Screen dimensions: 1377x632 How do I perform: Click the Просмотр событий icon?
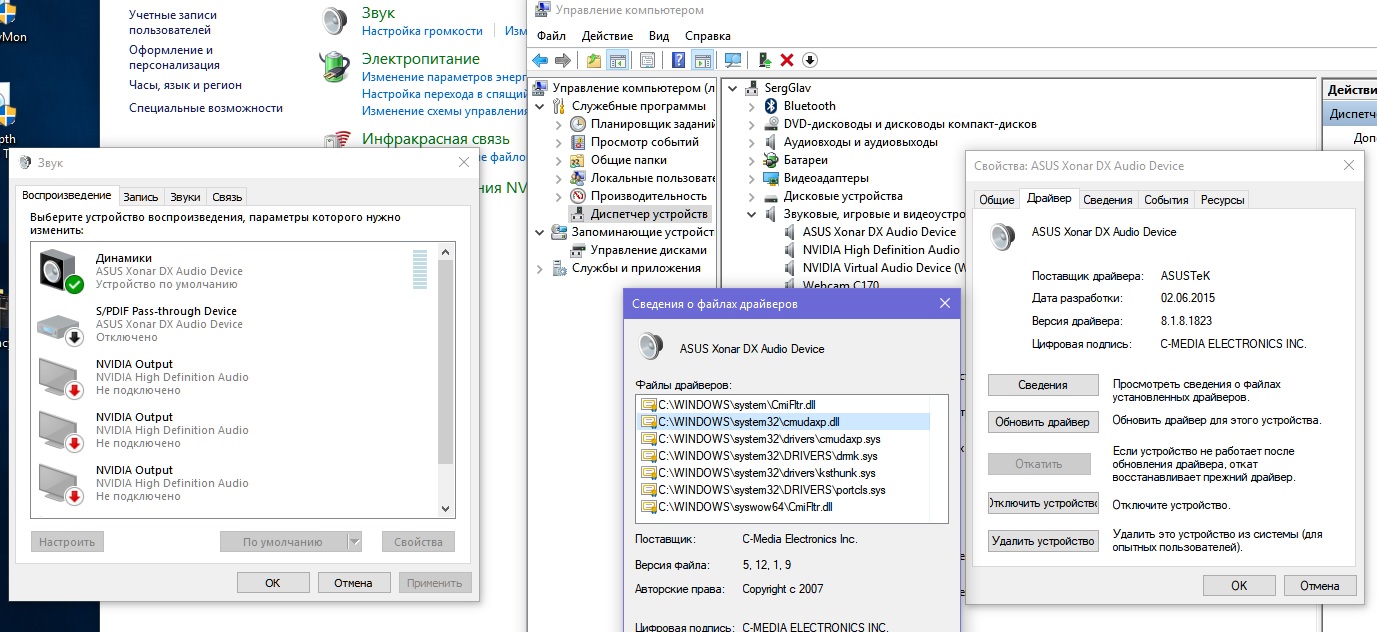pos(578,142)
